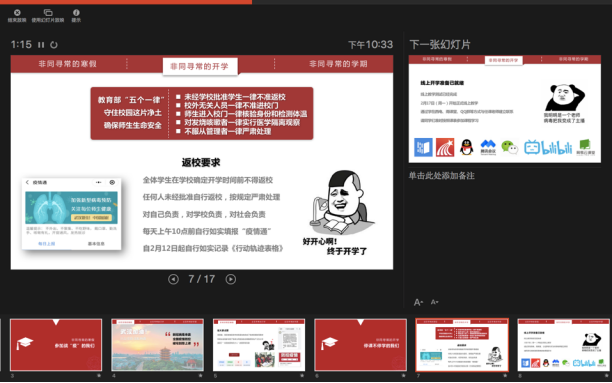This screenshot has height=383, width=612.
Task: Select slide 4 thumbnail with pagoda photo
Action: click(157, 345)
